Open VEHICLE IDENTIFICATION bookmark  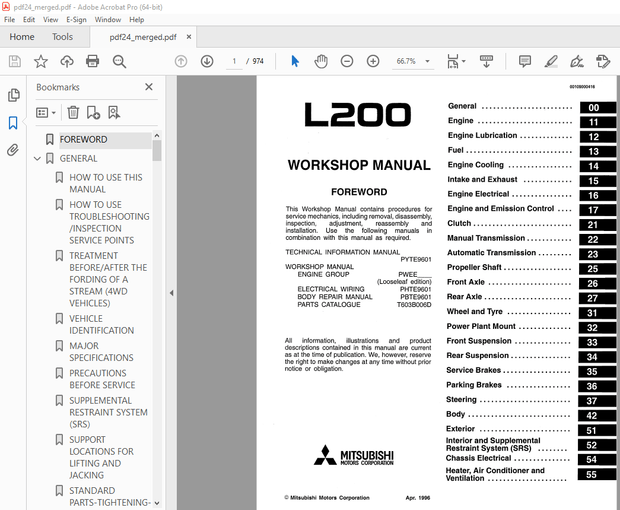coord(102,325)
